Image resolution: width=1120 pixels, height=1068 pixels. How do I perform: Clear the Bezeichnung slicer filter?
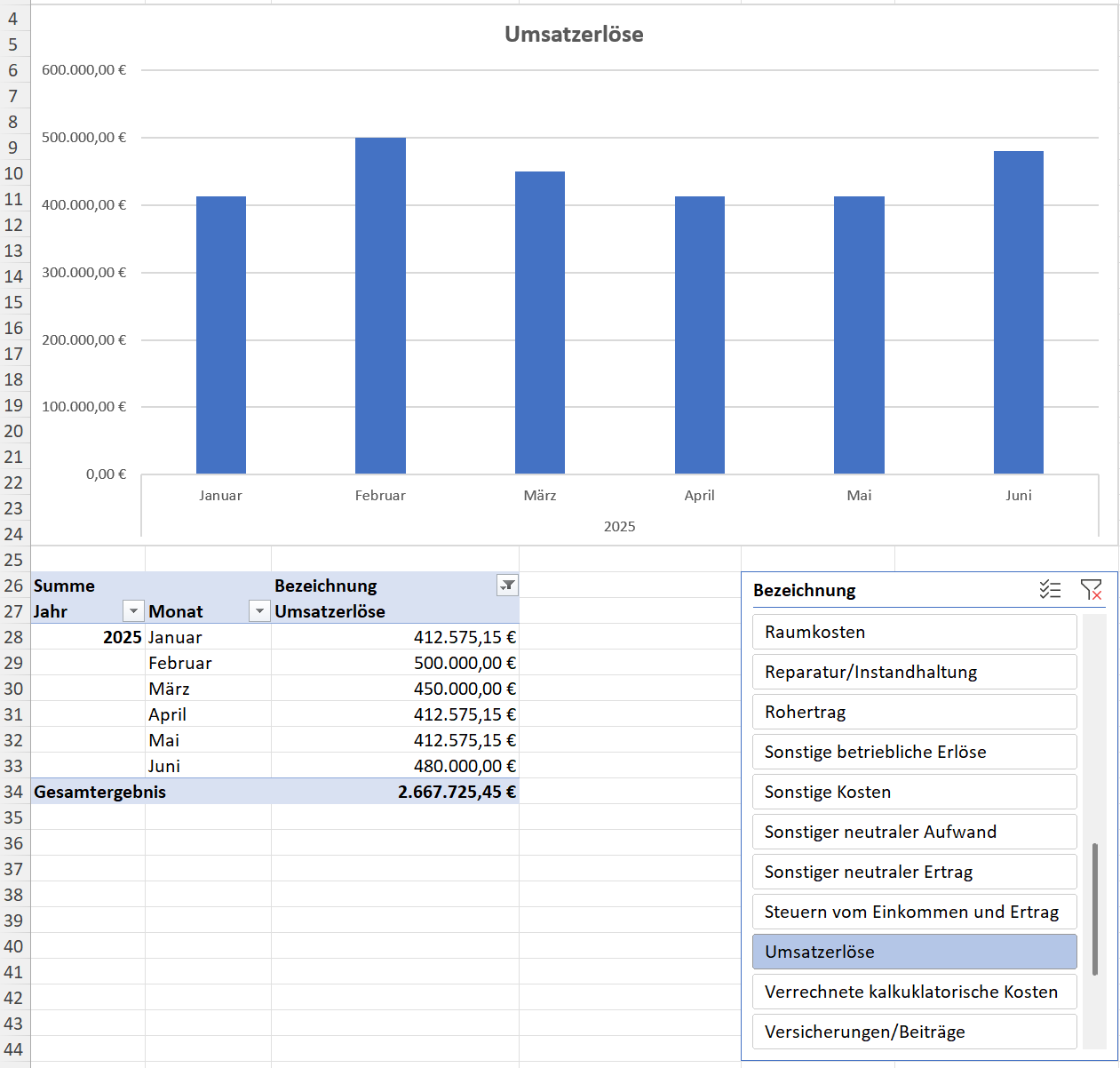[x=1091, y=590]
